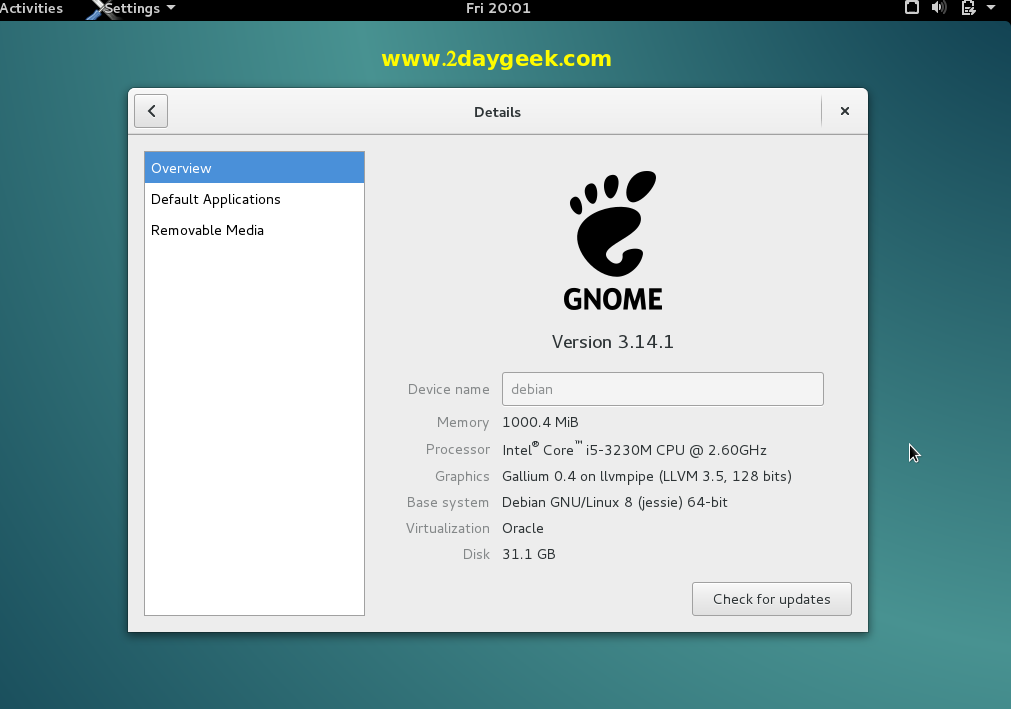Click Debian GNU/Linux 8 base system text

pos(614,502)
